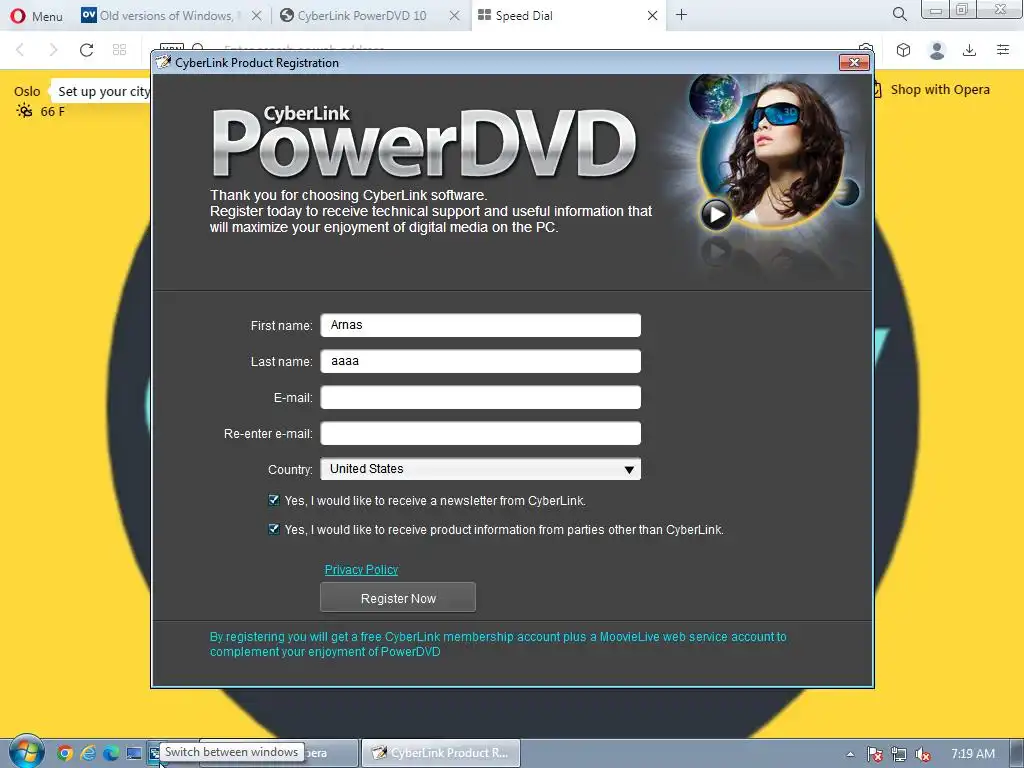
Task: Open the Opera Menu button
Action: (37, 16)
